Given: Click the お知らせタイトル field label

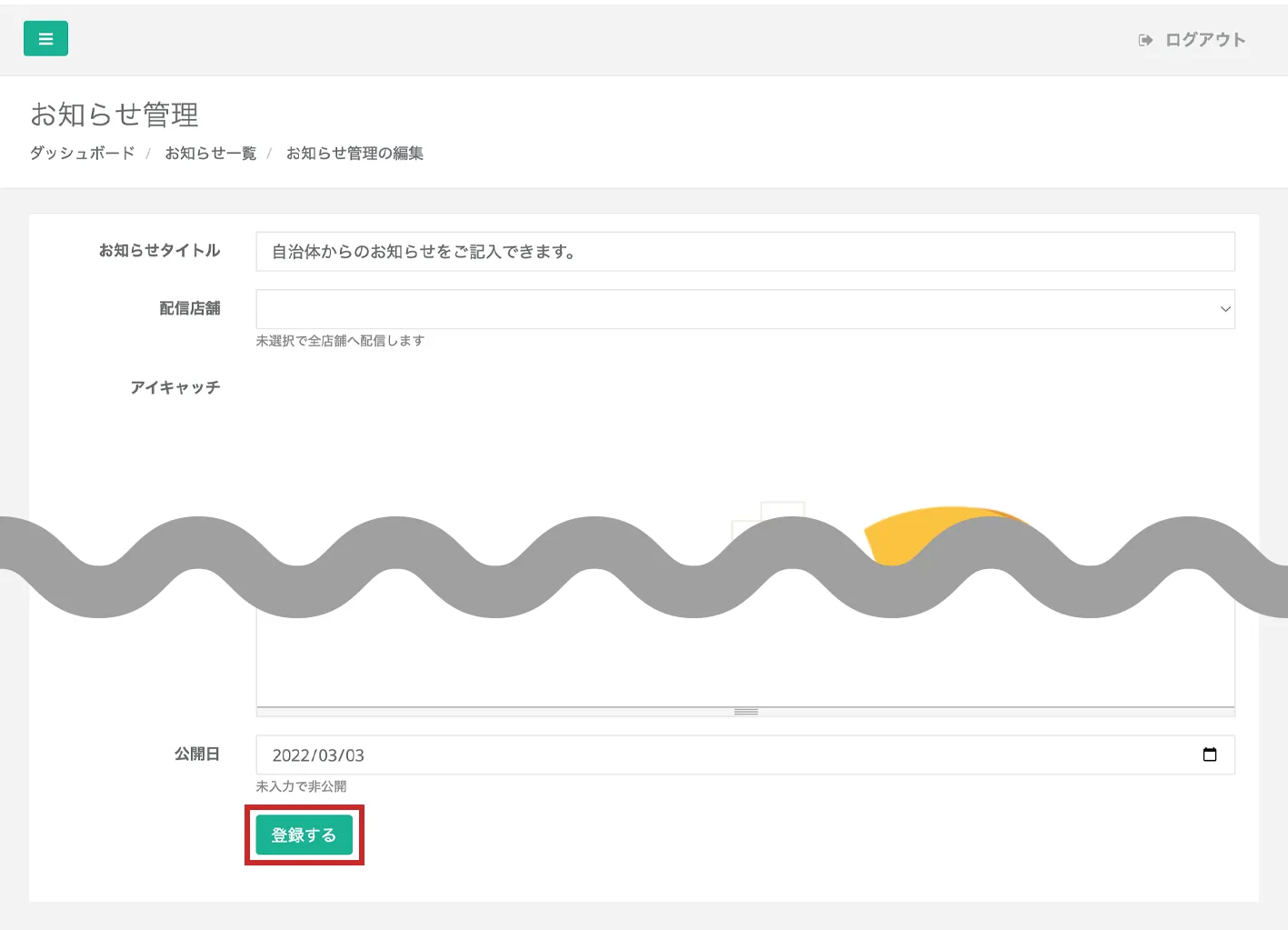Looking at the screenshot, I should pos(159,250).
